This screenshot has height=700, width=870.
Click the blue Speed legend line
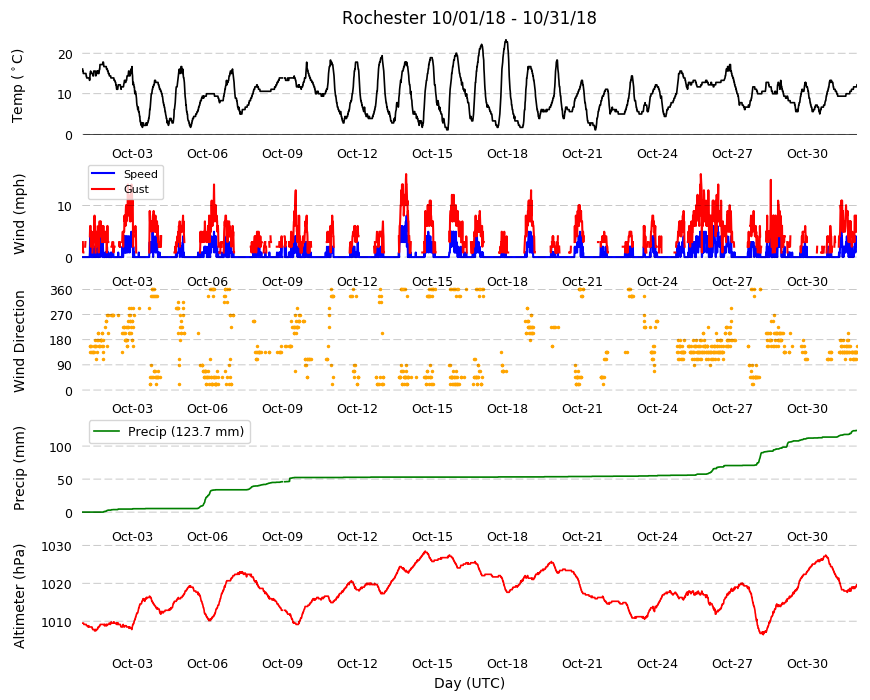point(103,174)
